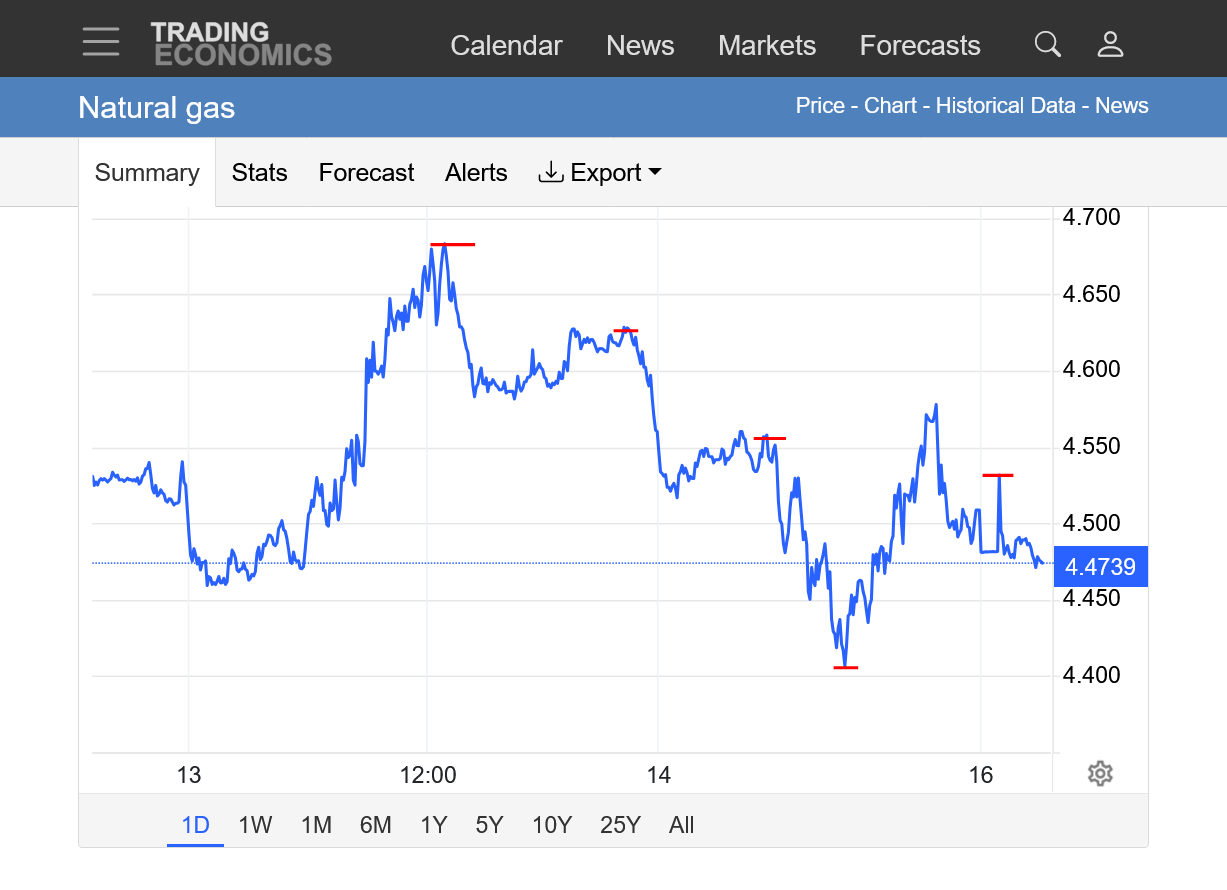Open the News menu link
Viewport: 1227px width, 890px height.
[640, 46]
